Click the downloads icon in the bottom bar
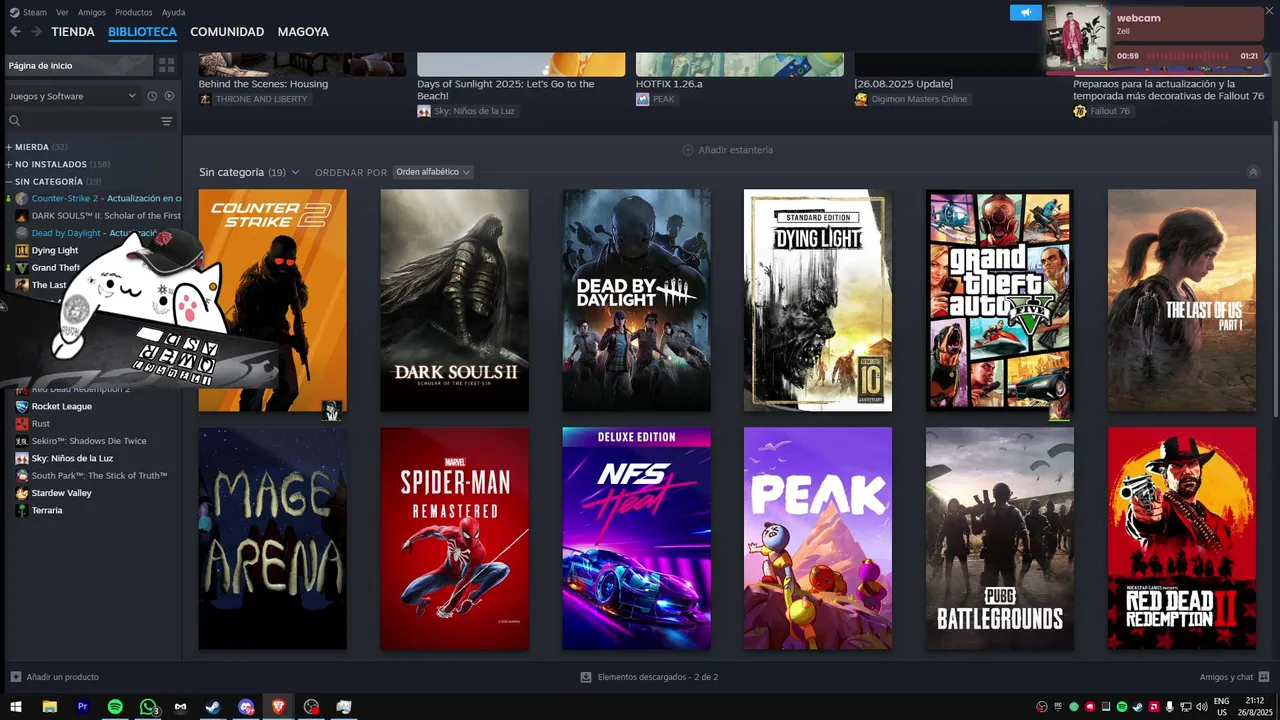Viewport: 1280px width, 720px height. (586, 677)
